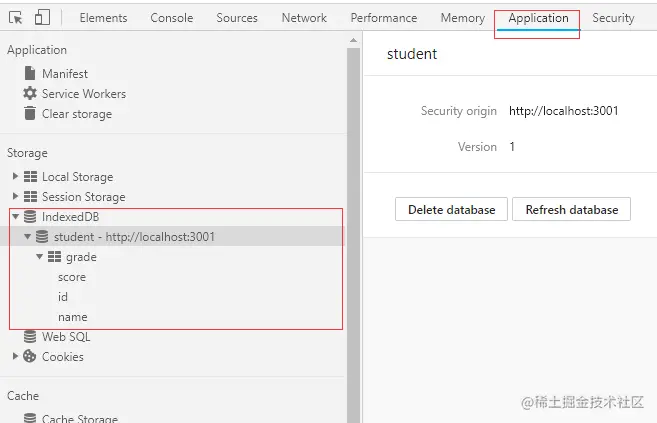Open the Service Workers gear icon
The height and width of the screenshot is (423, 657).
pos(30,93)
